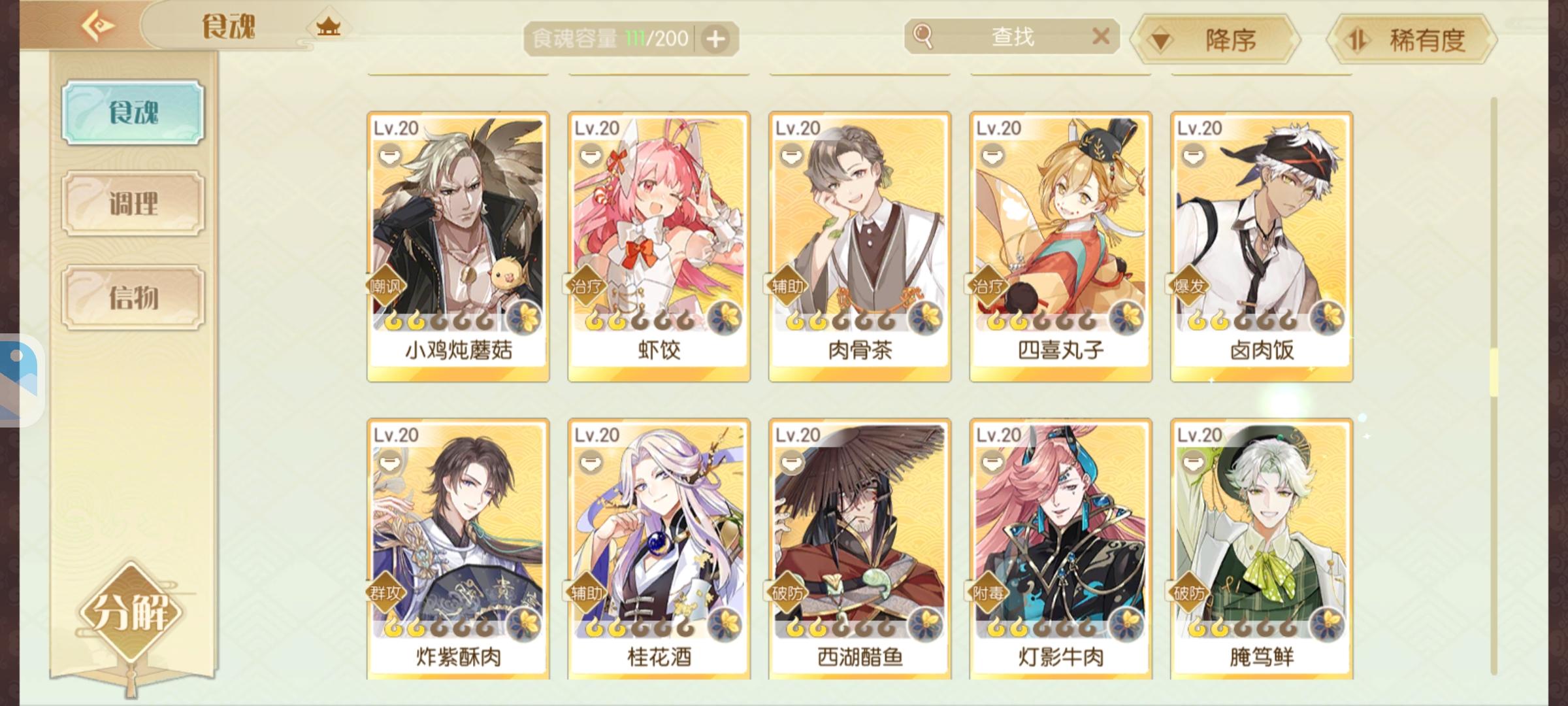Clear search with the X icon
Screen dimensions: 1568x706
coord(1100,36)
